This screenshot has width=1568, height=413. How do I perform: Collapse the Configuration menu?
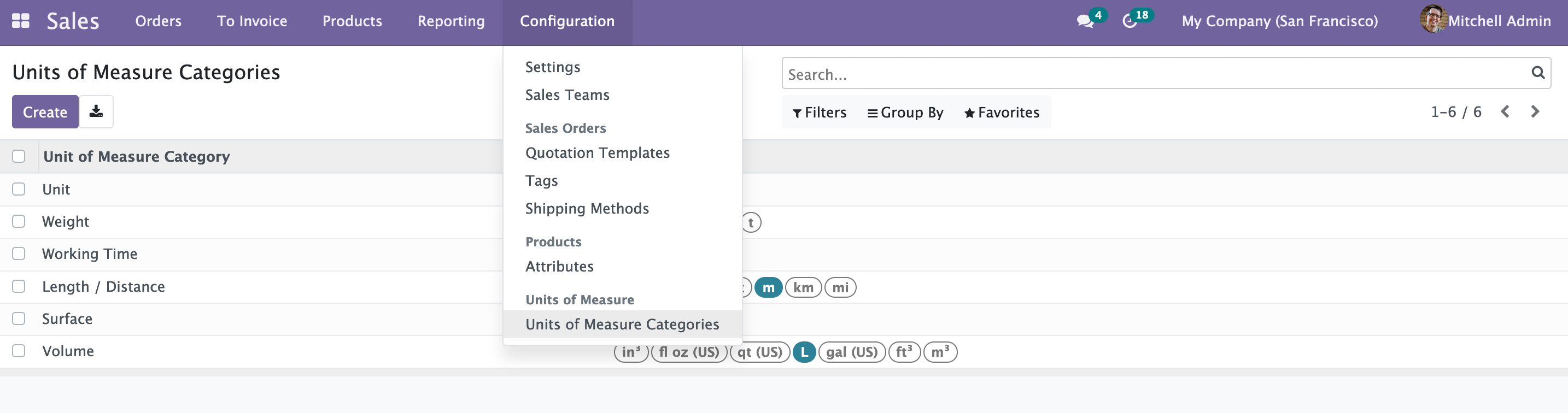567,21
